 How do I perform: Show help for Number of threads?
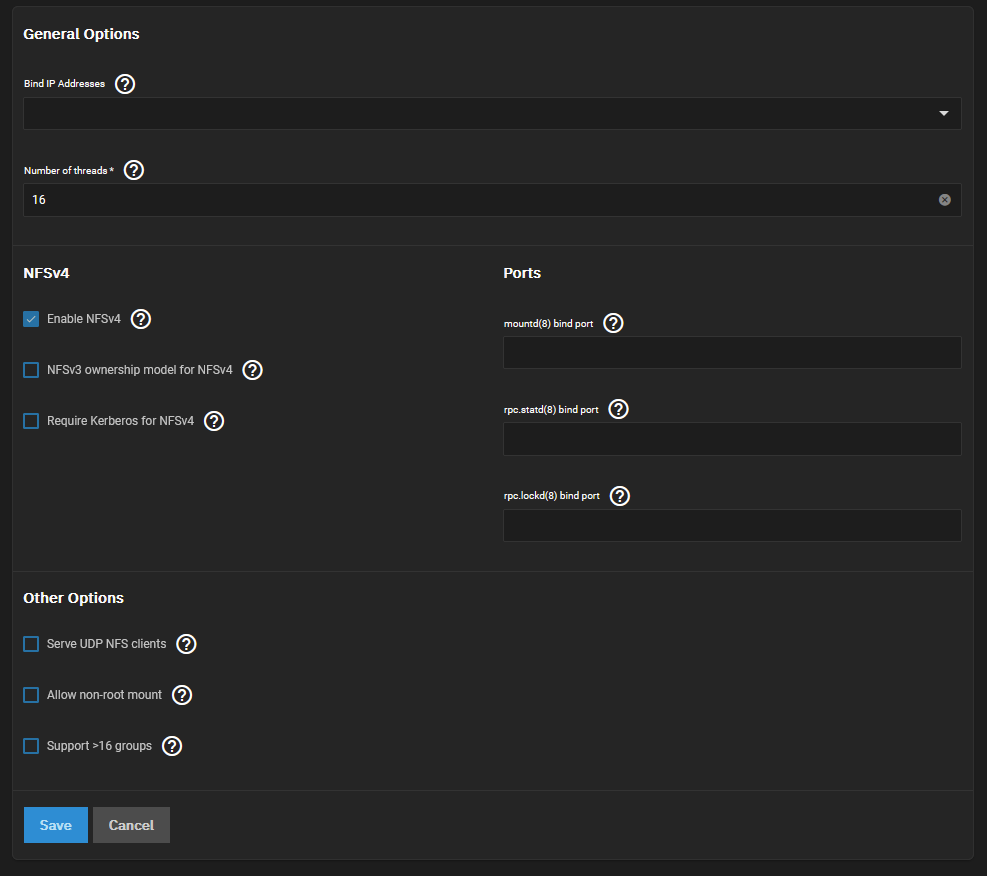click(133, 170)
